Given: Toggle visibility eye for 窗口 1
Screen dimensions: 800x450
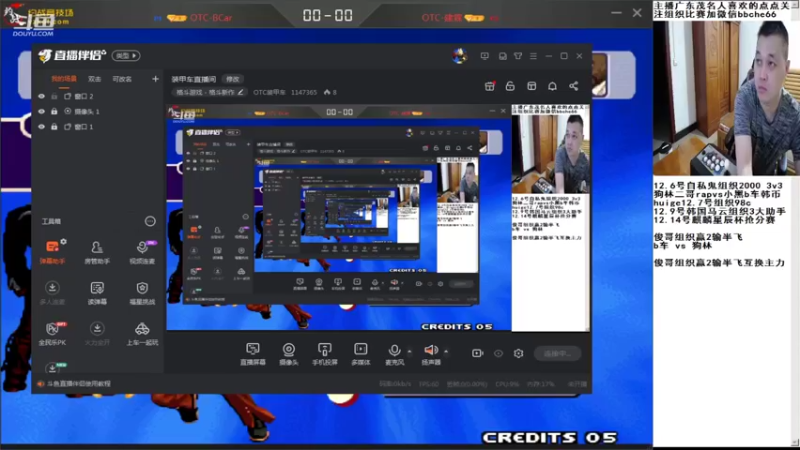Looking at the screenshot, I should point(41,127).
